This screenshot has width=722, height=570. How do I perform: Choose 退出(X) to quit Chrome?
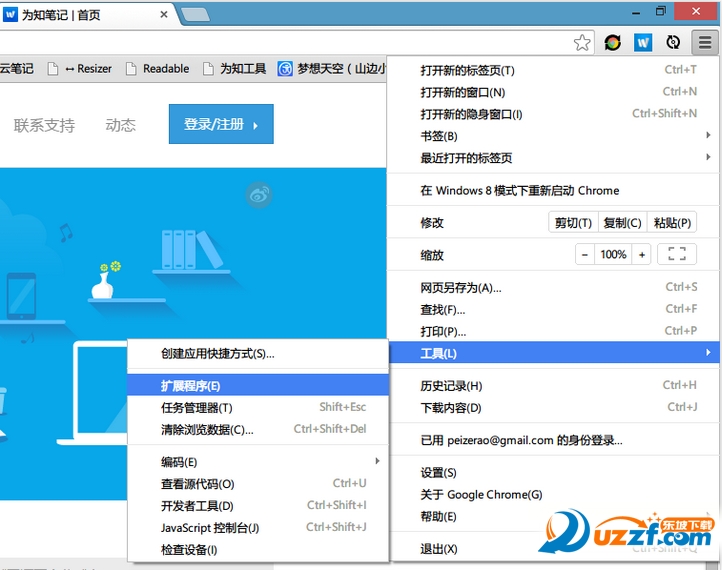[553, 549]
